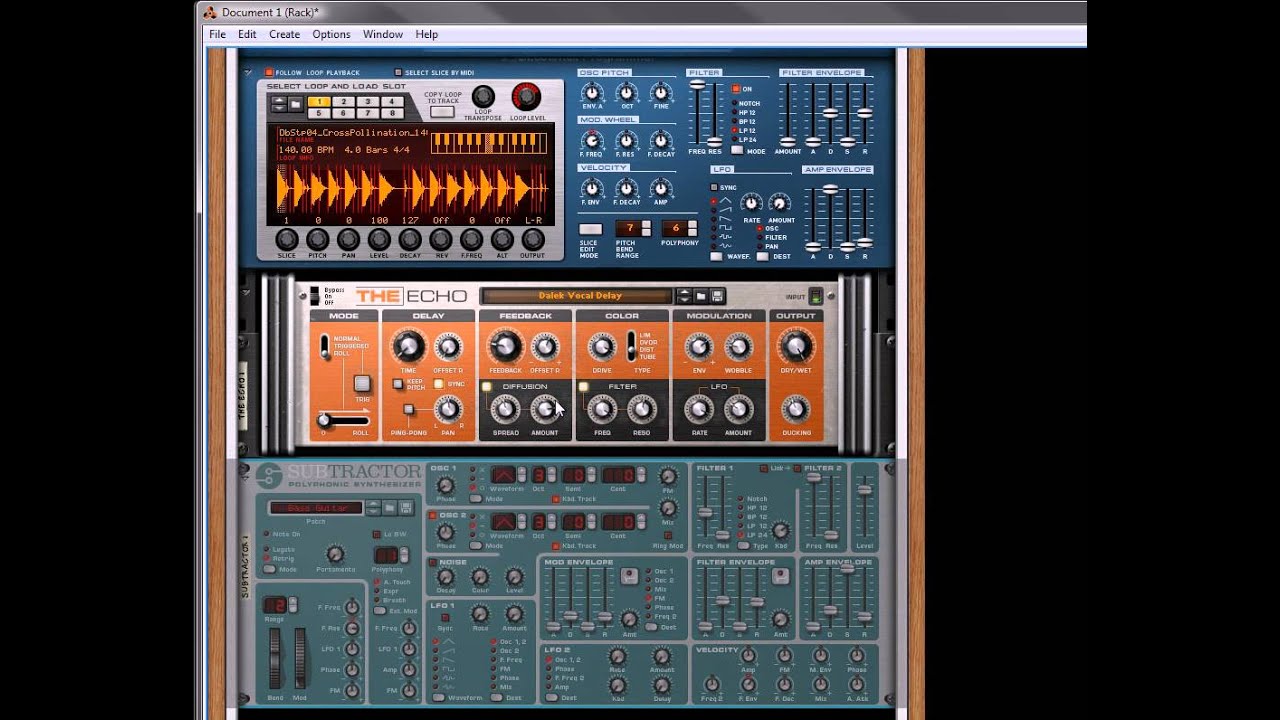Select loop slot 4

[392, 102]
